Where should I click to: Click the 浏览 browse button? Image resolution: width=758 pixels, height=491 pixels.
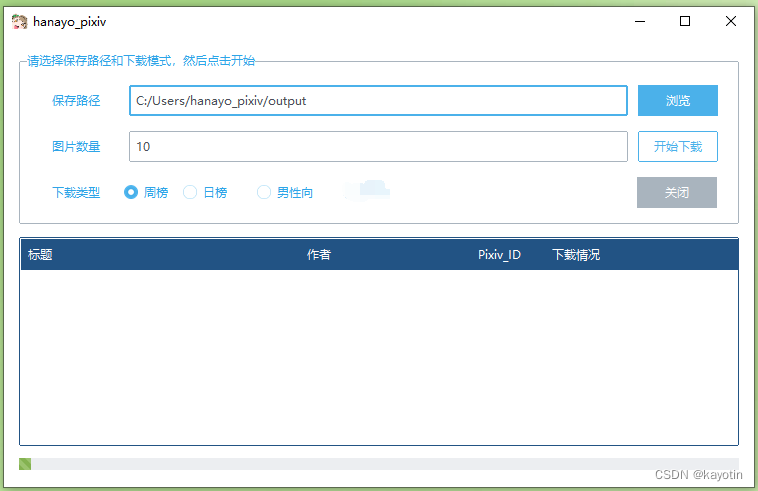click(x=678, y=101)
